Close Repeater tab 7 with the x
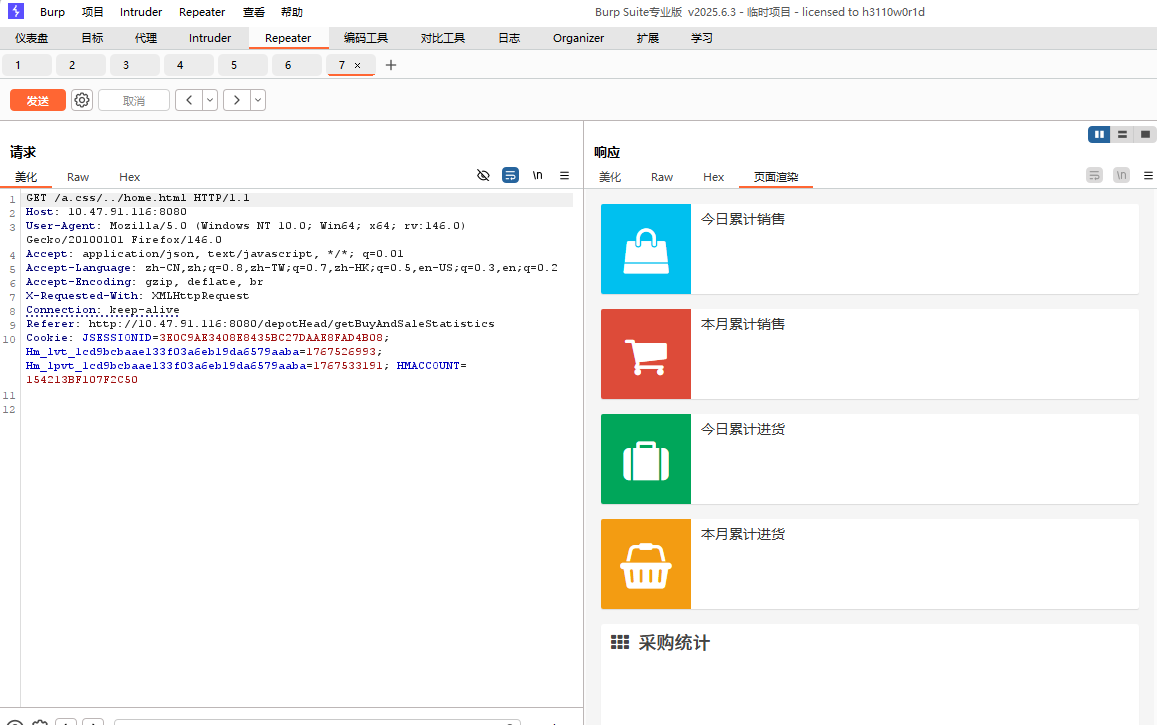Screen dimensions: 1157x725 click(x=358, y=65)
